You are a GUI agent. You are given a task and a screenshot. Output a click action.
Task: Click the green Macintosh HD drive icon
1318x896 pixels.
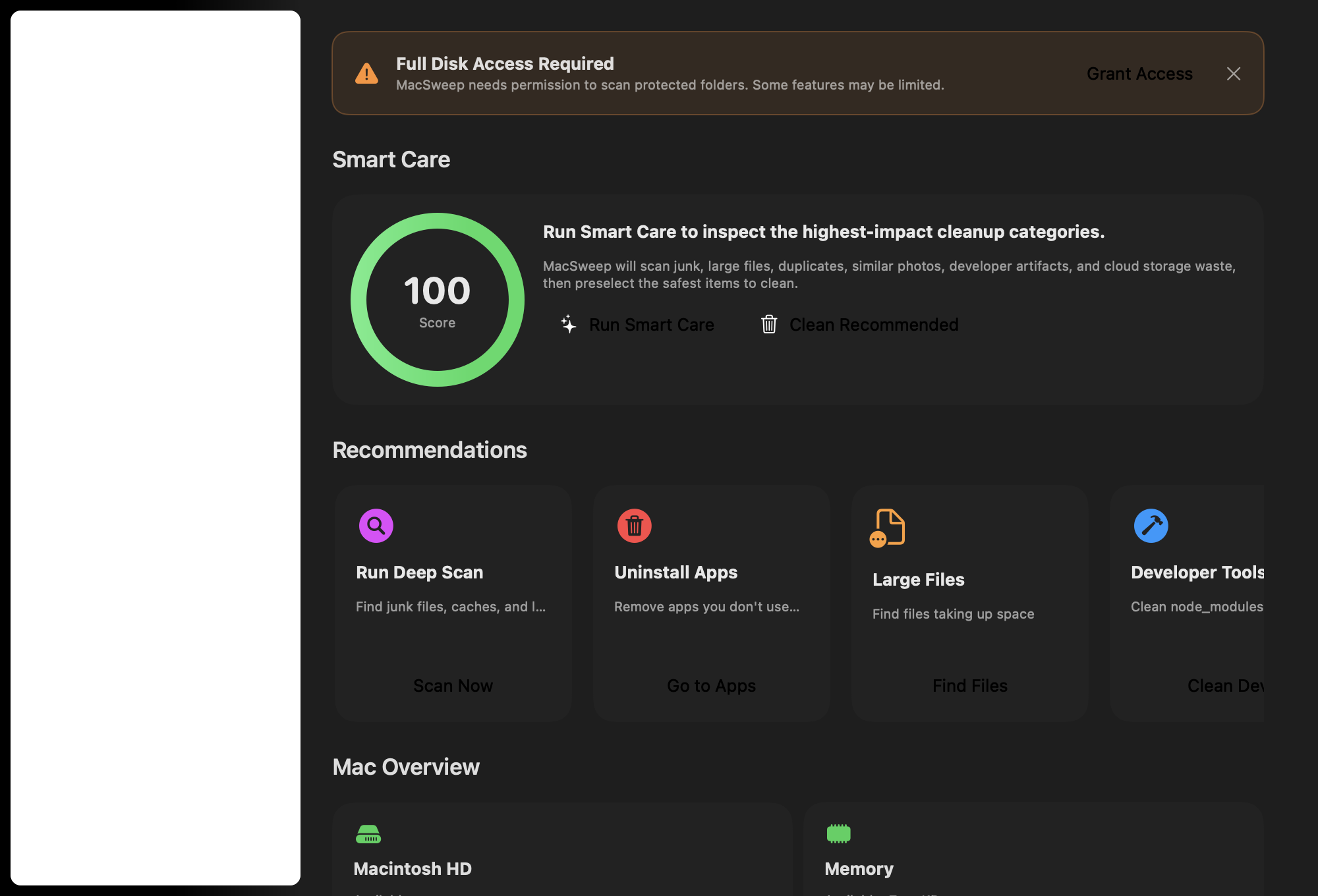click(x=368, y=834)
